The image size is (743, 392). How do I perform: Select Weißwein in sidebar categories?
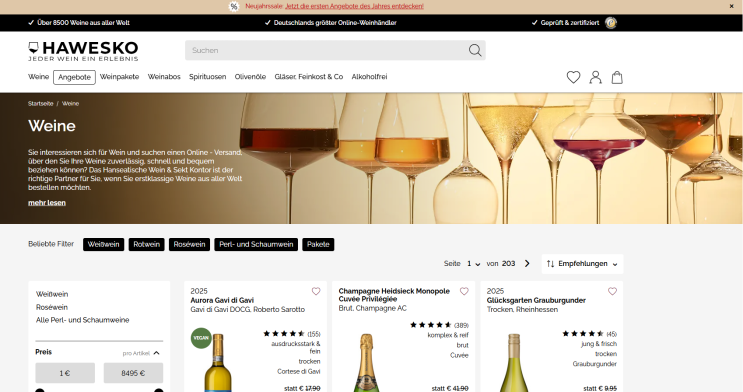point(52,294)
